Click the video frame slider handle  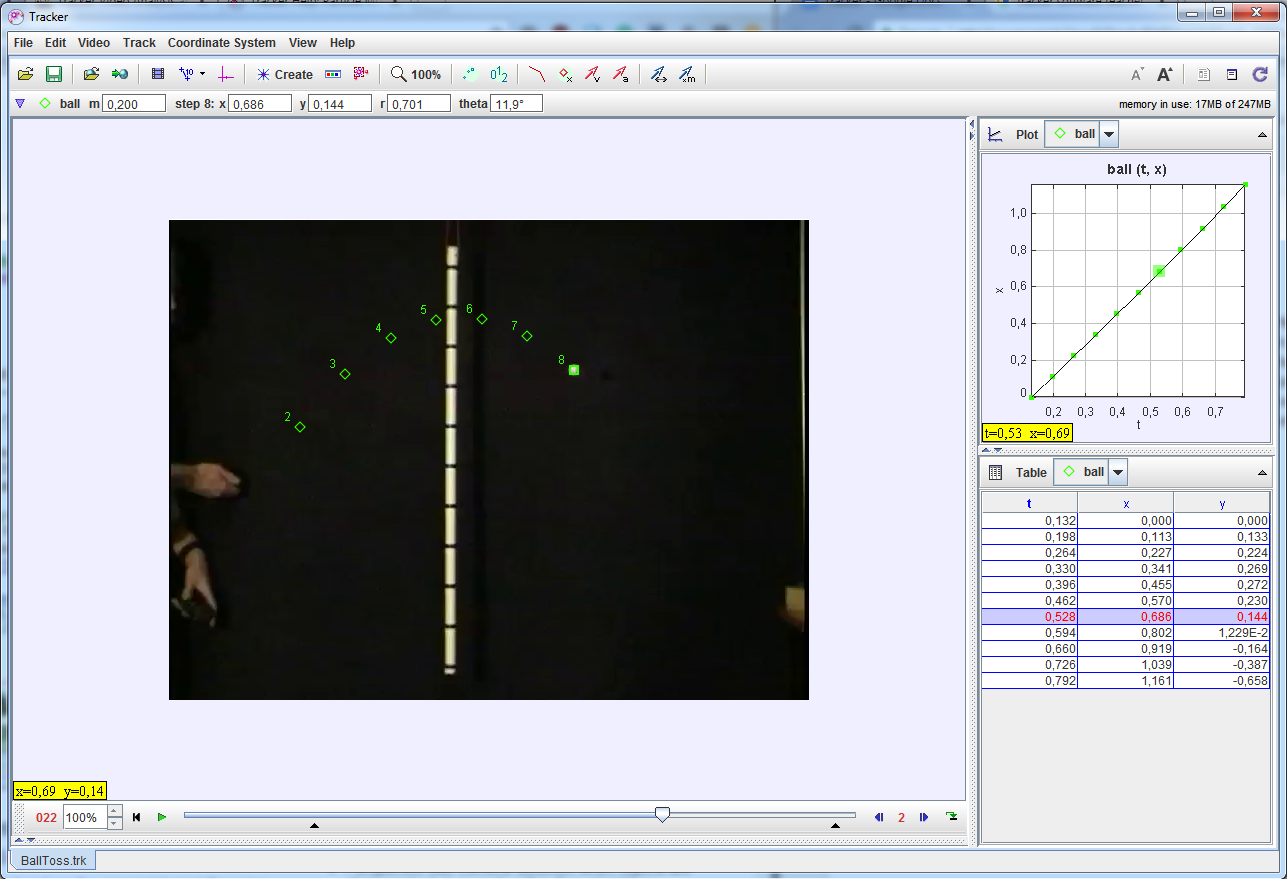coord(662,816)
